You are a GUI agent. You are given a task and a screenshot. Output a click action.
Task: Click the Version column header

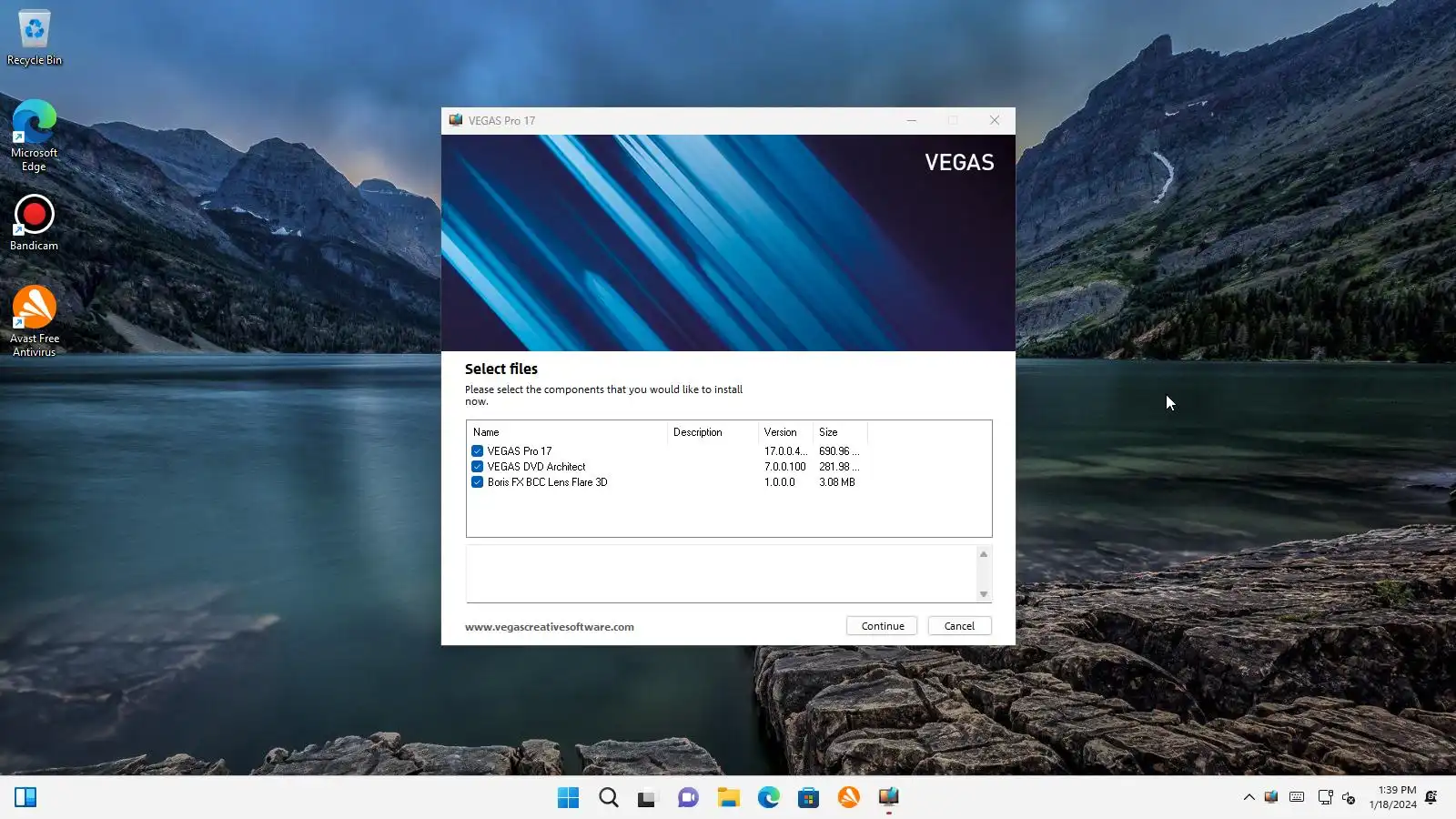point(785,432)
